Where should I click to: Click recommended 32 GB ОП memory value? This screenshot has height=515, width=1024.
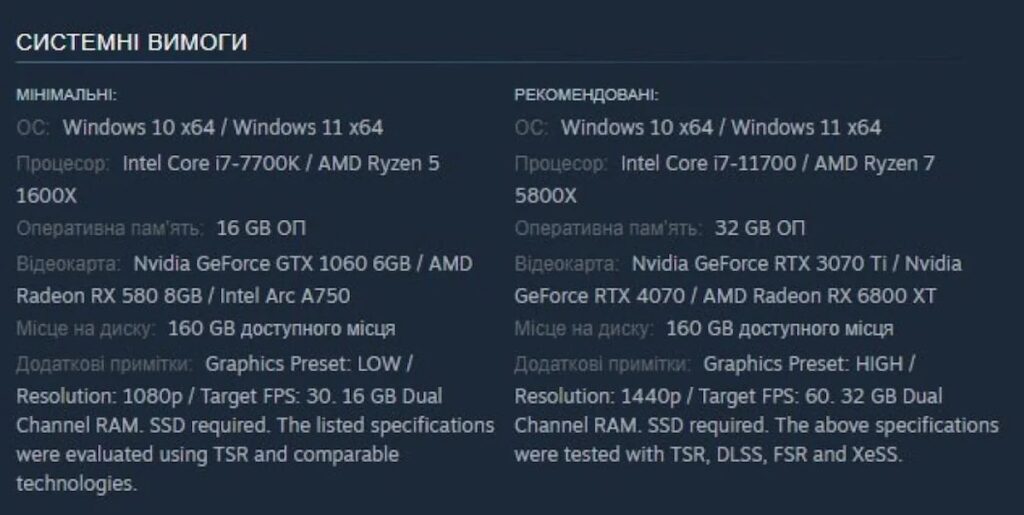(x=760, y=228)
